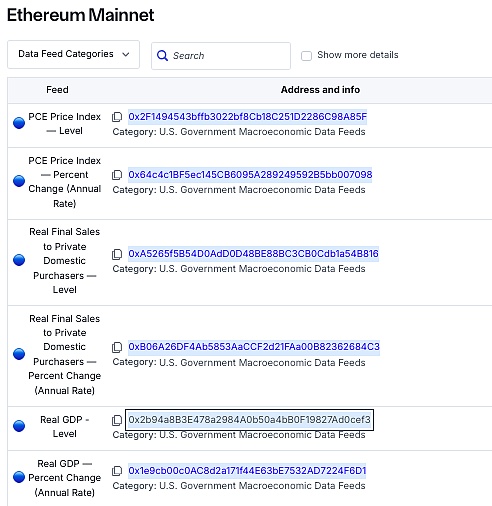Click chevron arrow on Data Feed Categories
Image resolution: width=492 pixels, height=506 pixels.
click(126, 54)
